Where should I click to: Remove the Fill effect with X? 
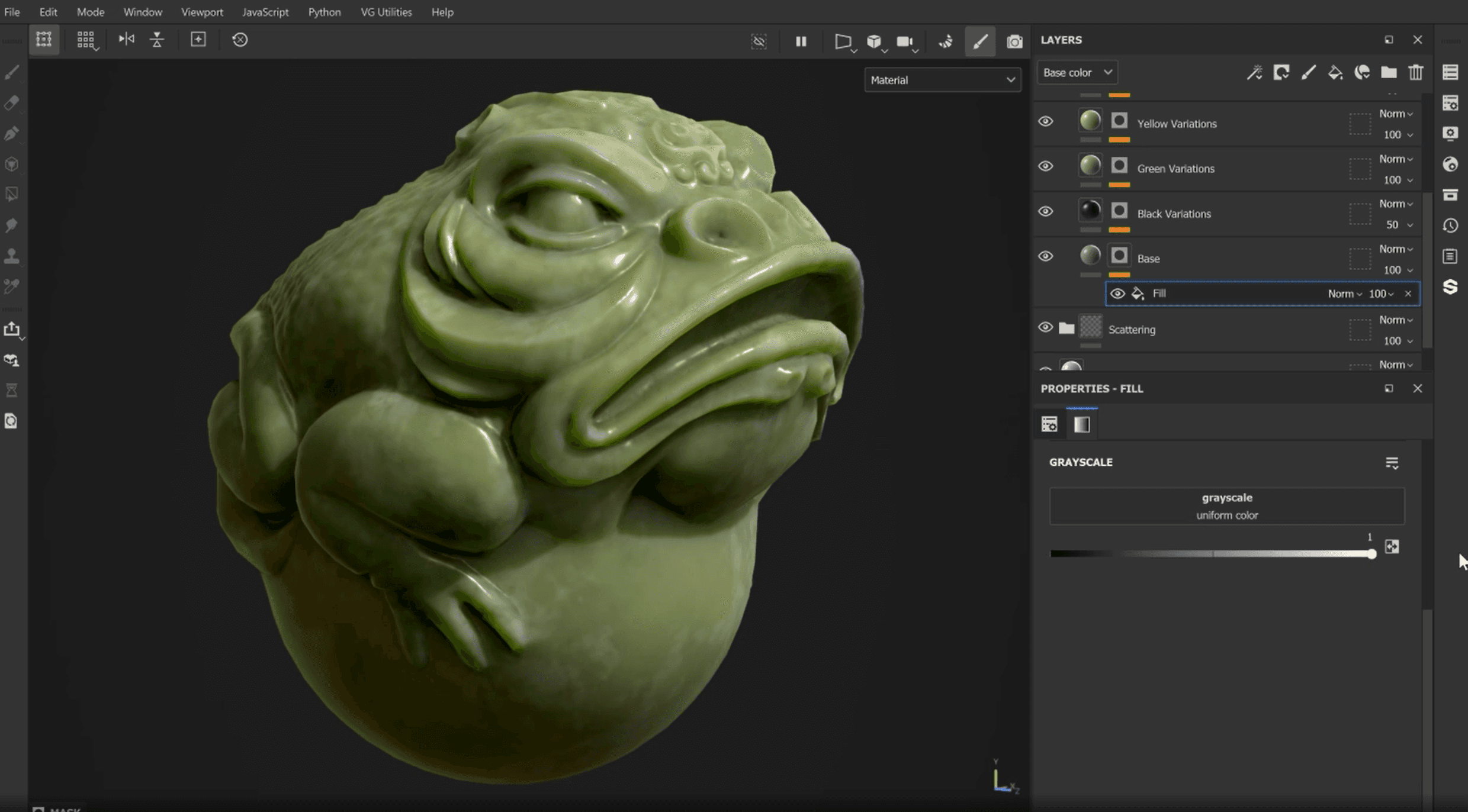click(1408, 294)
